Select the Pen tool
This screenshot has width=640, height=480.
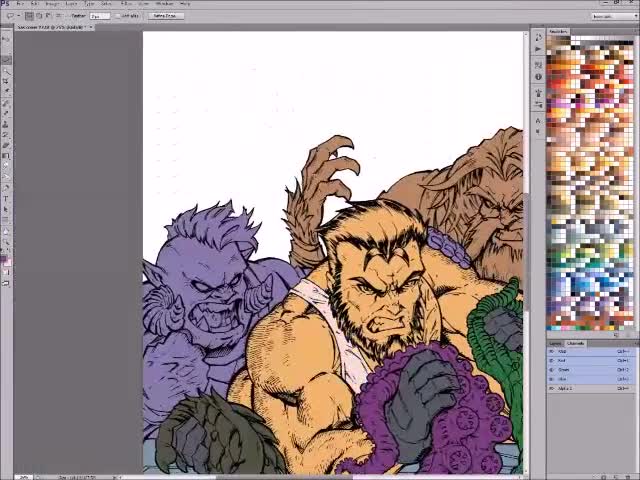coord(6,188)
